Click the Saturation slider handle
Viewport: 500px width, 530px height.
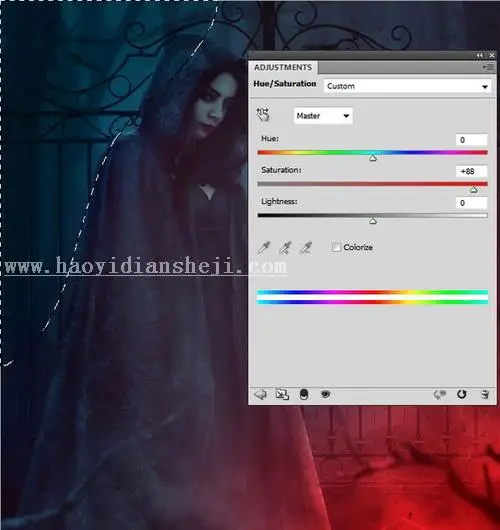474,190
